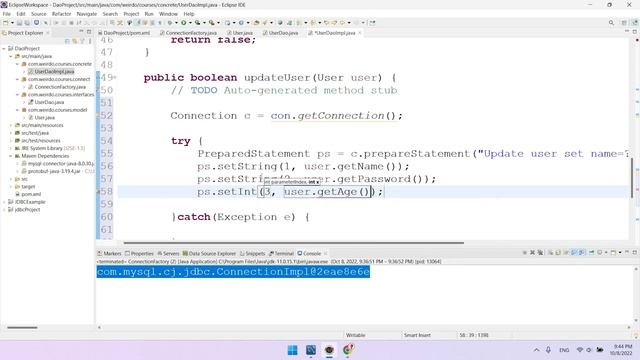
Task: Click the Coverage run icon in toolbar
Action: click(x=198, y=23)
